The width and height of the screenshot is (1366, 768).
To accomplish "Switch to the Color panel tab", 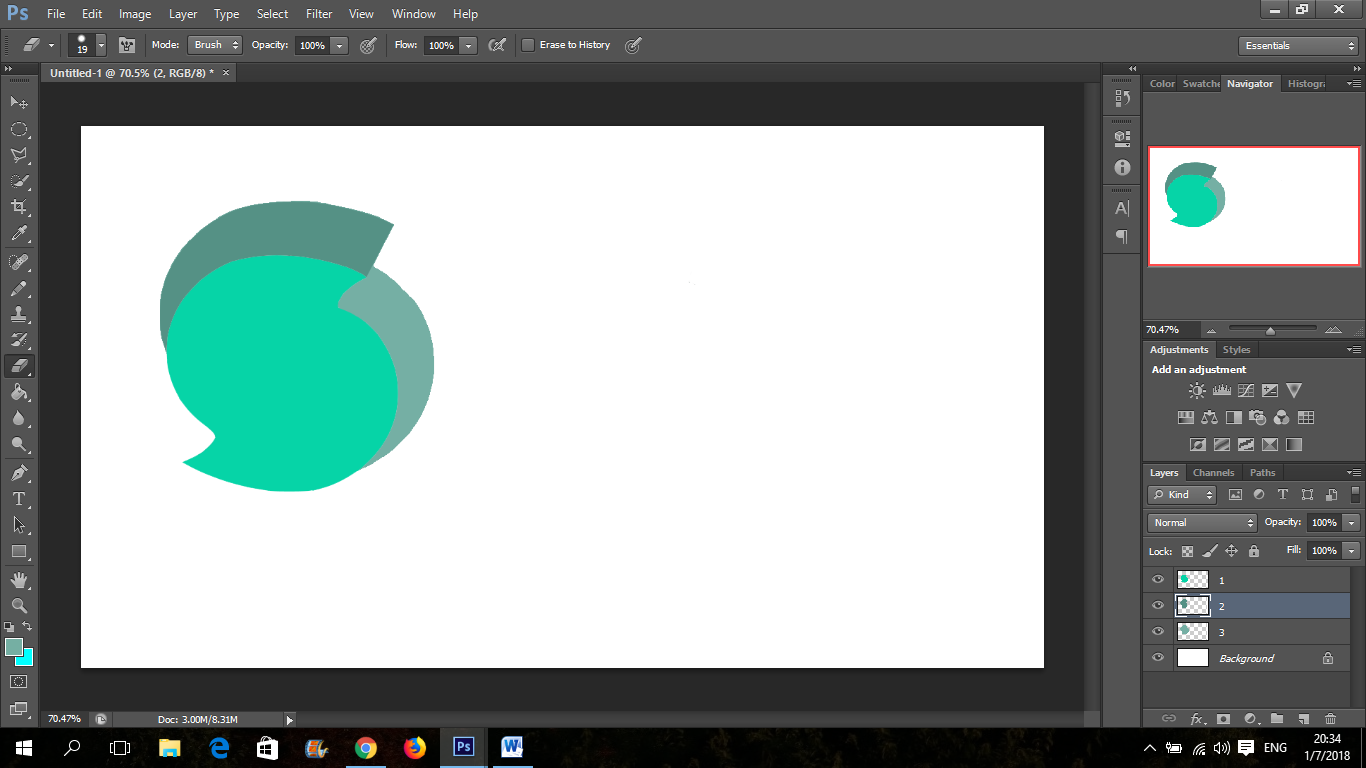I will (1162, 84).
